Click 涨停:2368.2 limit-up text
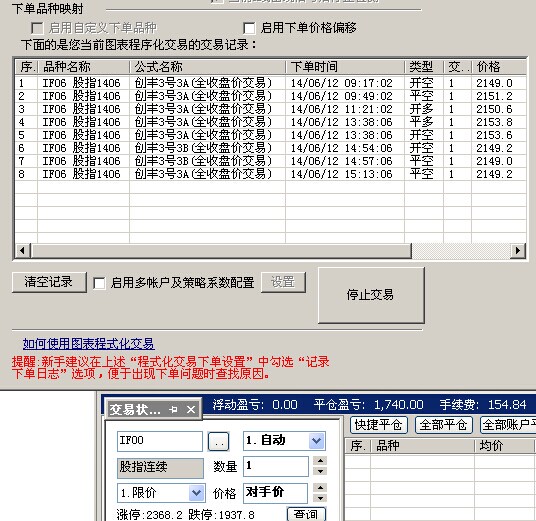The image size is (536, 521). (x=149, y=515)
